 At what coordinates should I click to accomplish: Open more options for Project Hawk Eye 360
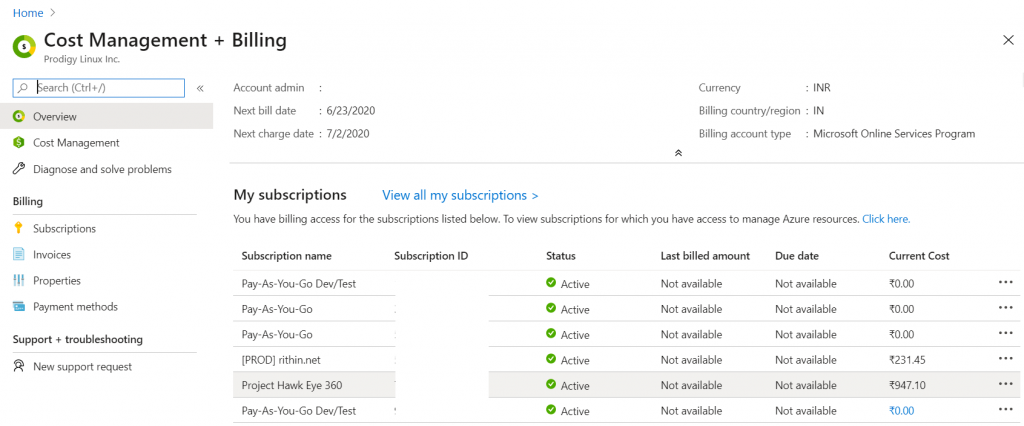pyautogui.click(x=1005, y=385)
